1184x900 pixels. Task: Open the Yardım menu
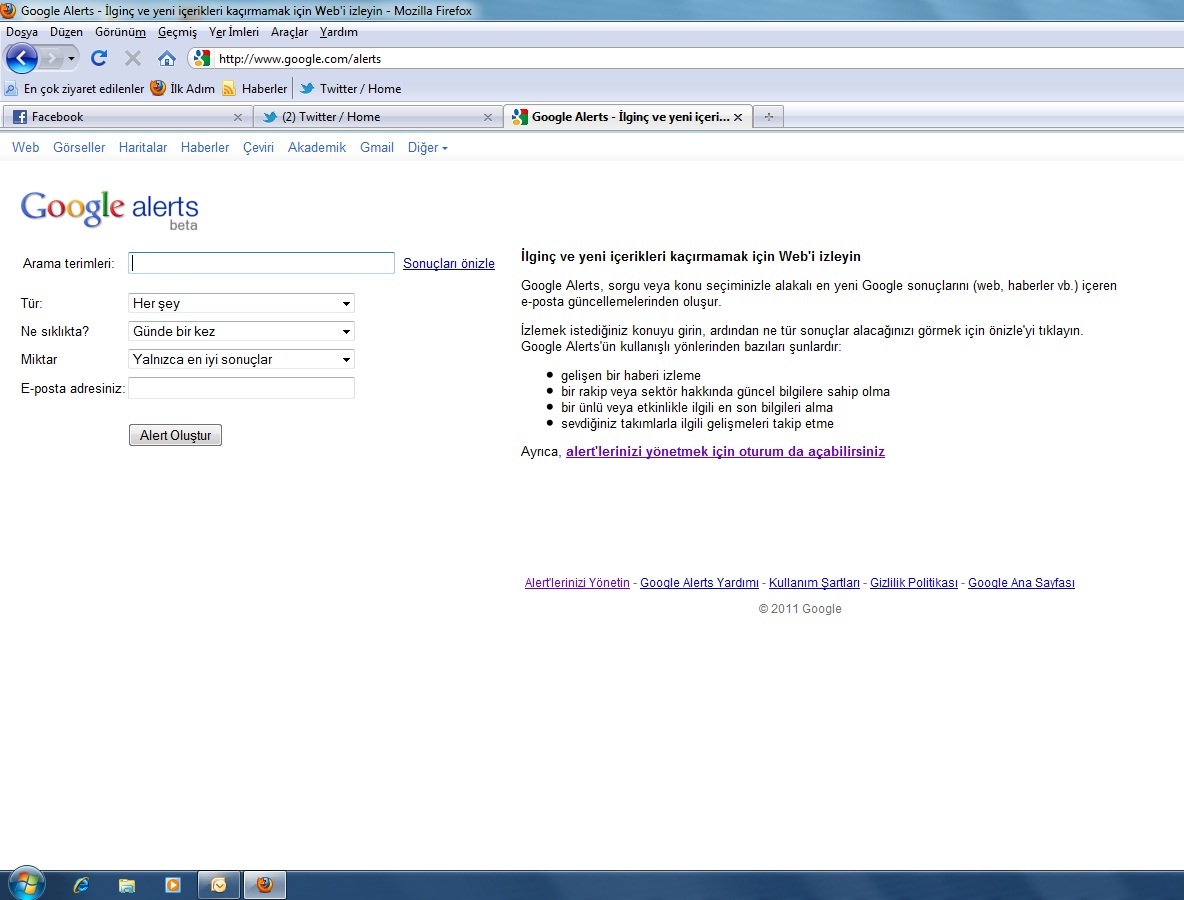338,32
